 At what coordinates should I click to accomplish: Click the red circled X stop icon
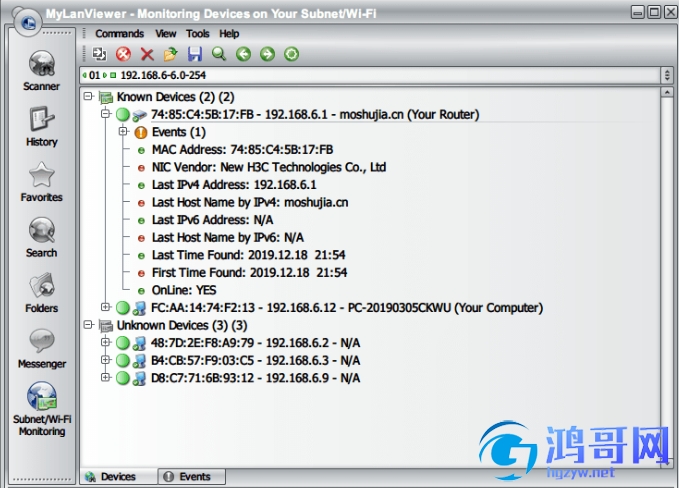(123, 54)
